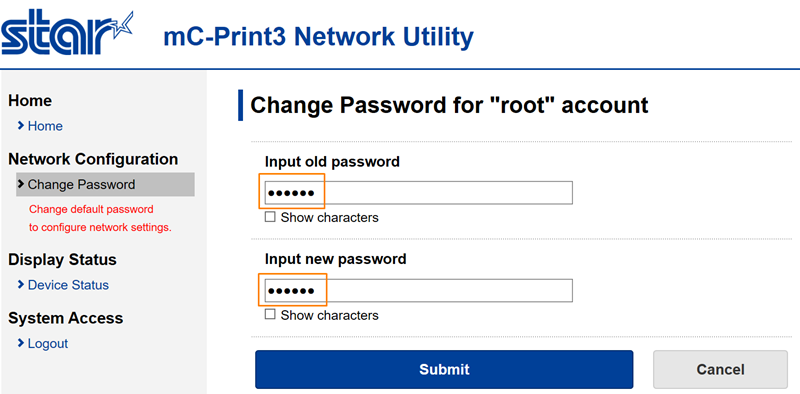Screen dimensions: 800x394
Task: Click the Star company logo
Action: pos(67,32)
